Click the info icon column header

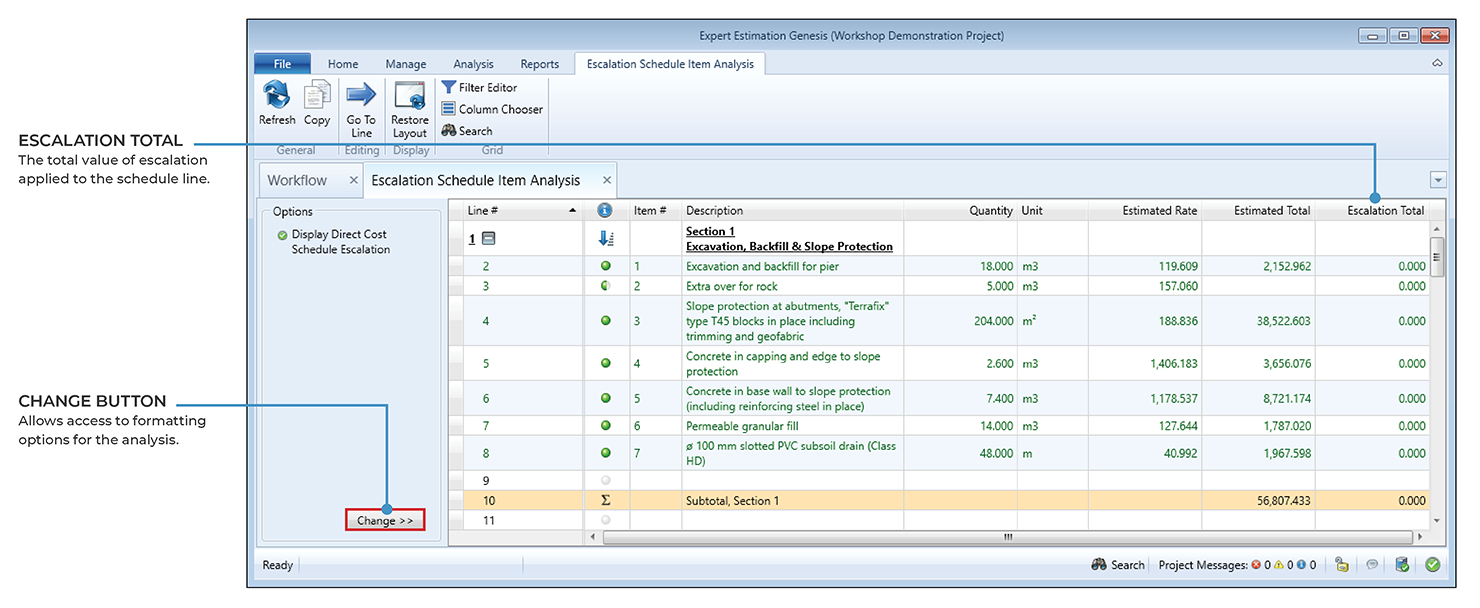coord(604,211)
